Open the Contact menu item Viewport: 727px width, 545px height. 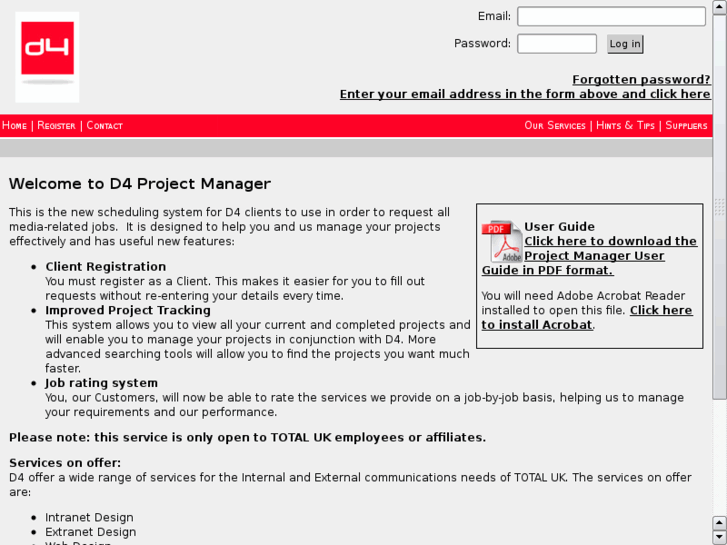pos(104,126)
